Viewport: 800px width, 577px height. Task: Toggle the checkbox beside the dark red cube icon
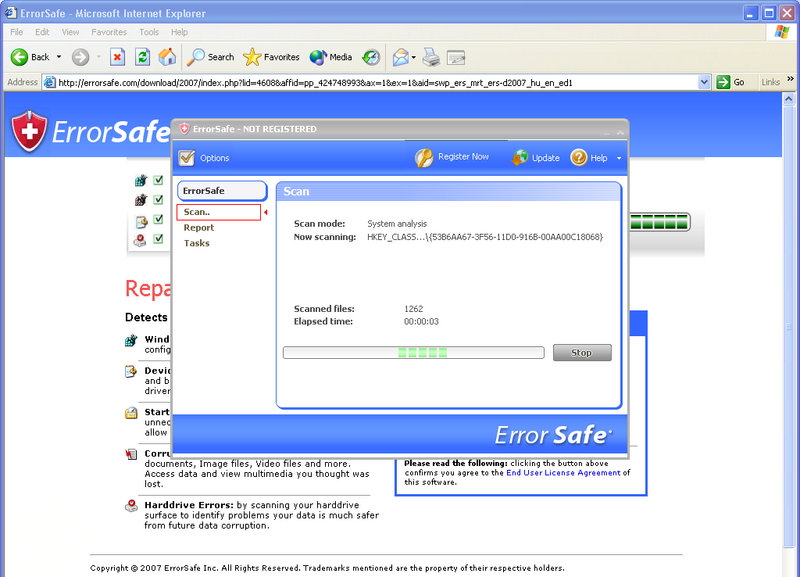(x=158, y=199)
